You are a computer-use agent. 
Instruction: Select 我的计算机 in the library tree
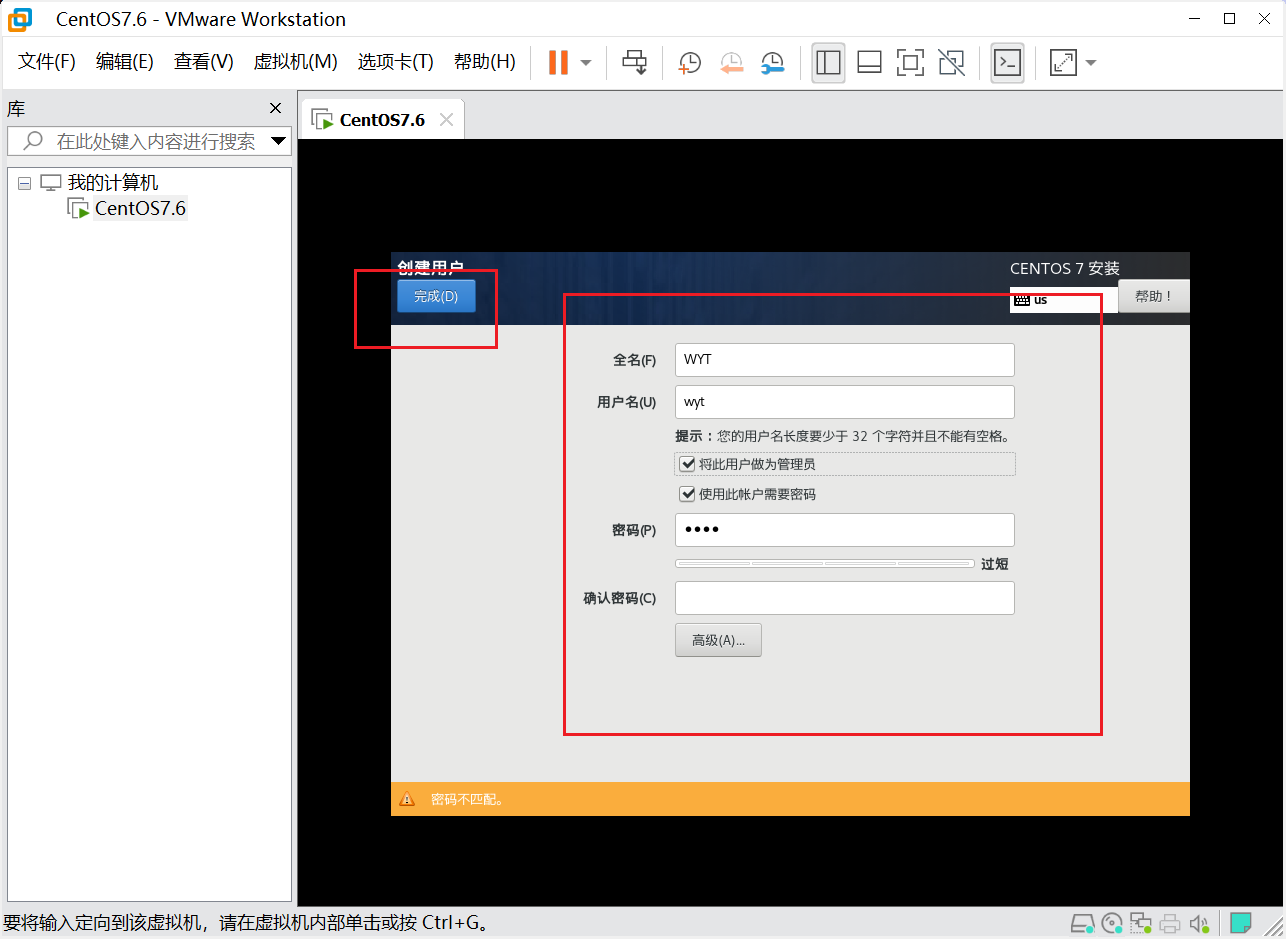point(112,183)
